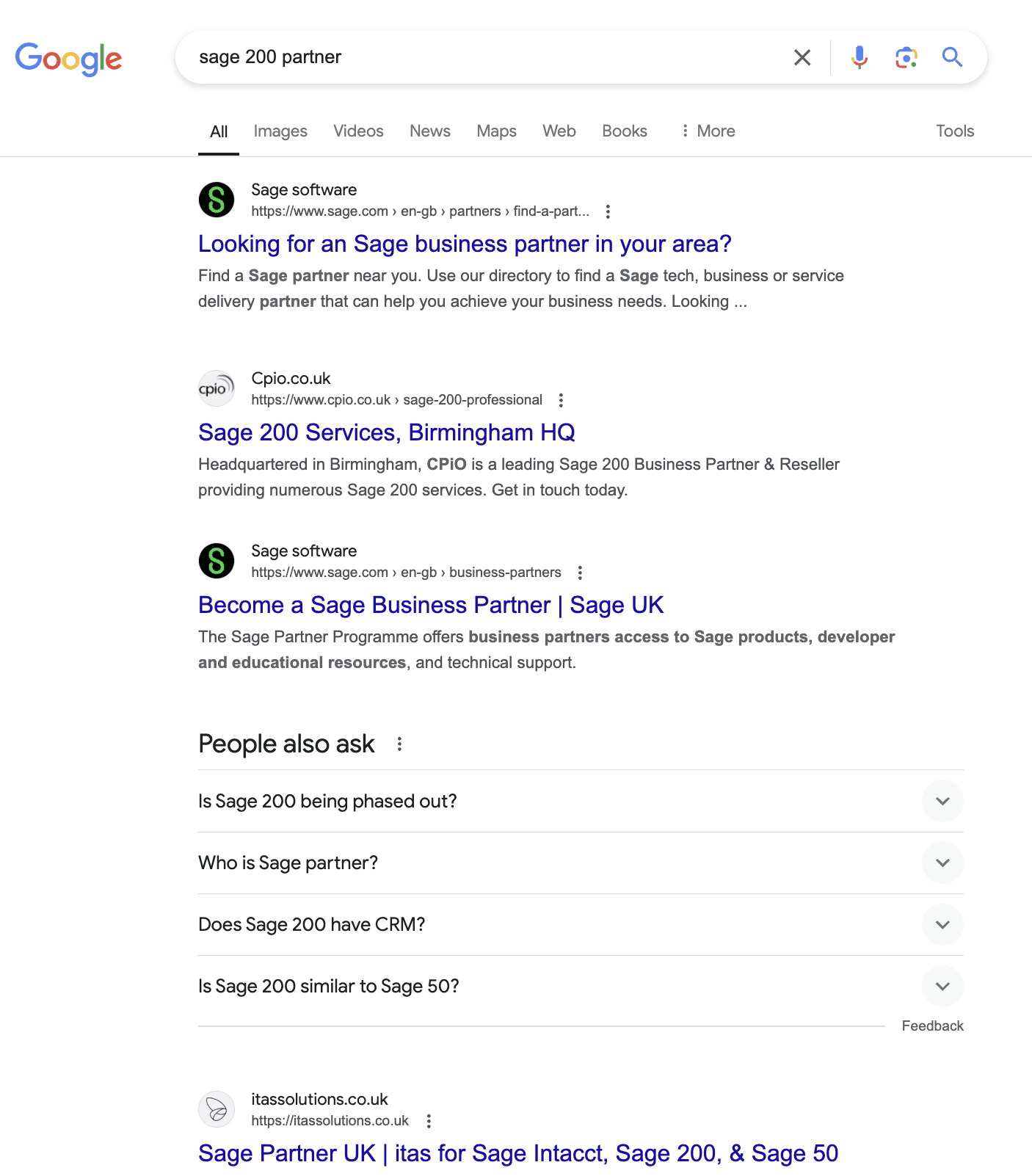This screenshot has height=1176, width=1032.
Task: Click the Google logo
Action: pyautogui.click(x=68, y=59)
